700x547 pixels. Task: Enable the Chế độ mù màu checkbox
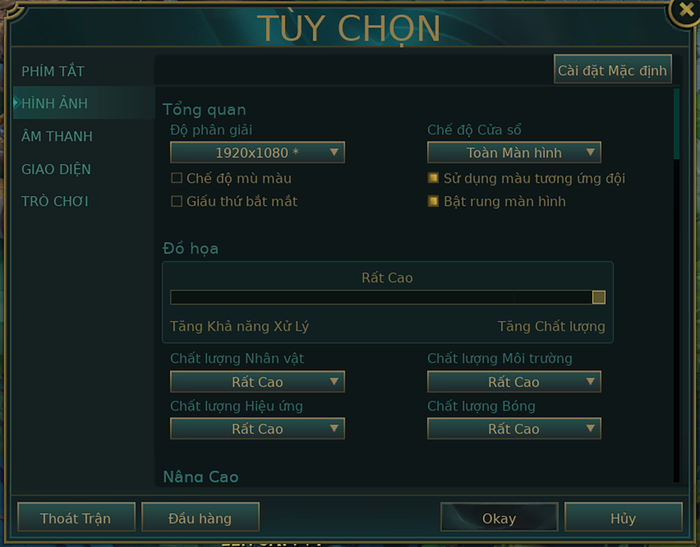point(177,178)
